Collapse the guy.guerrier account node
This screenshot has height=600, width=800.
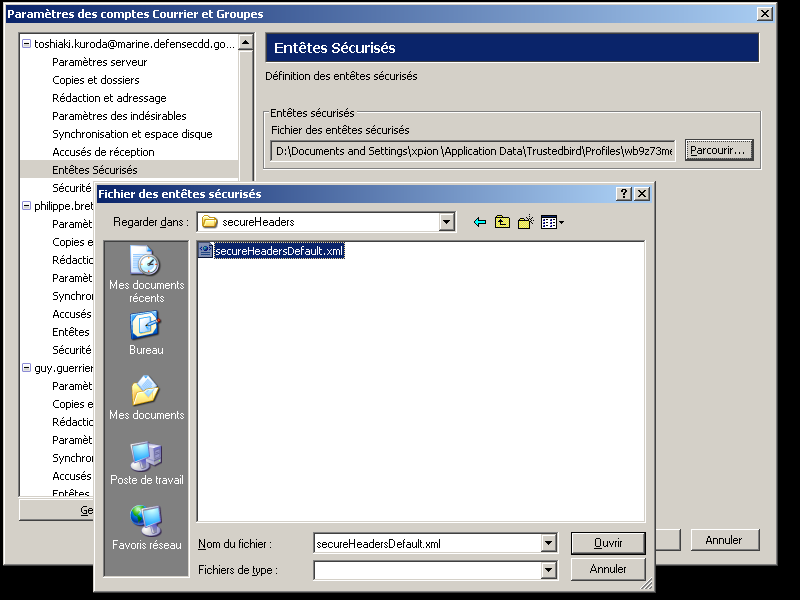tap(26, 368)
